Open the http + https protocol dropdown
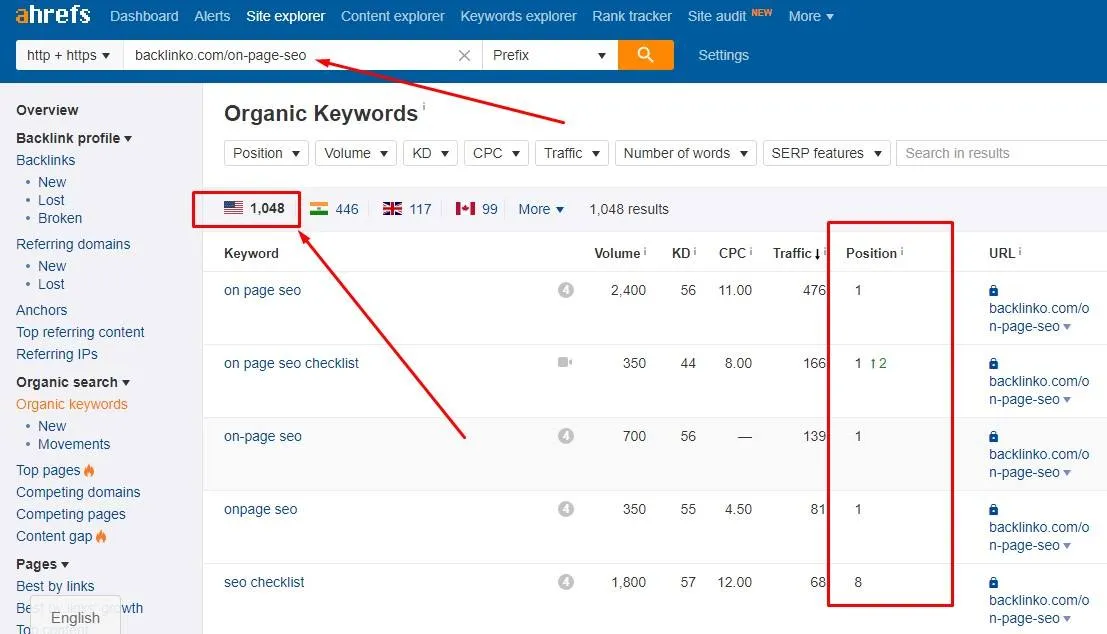 tap(68, 55)
